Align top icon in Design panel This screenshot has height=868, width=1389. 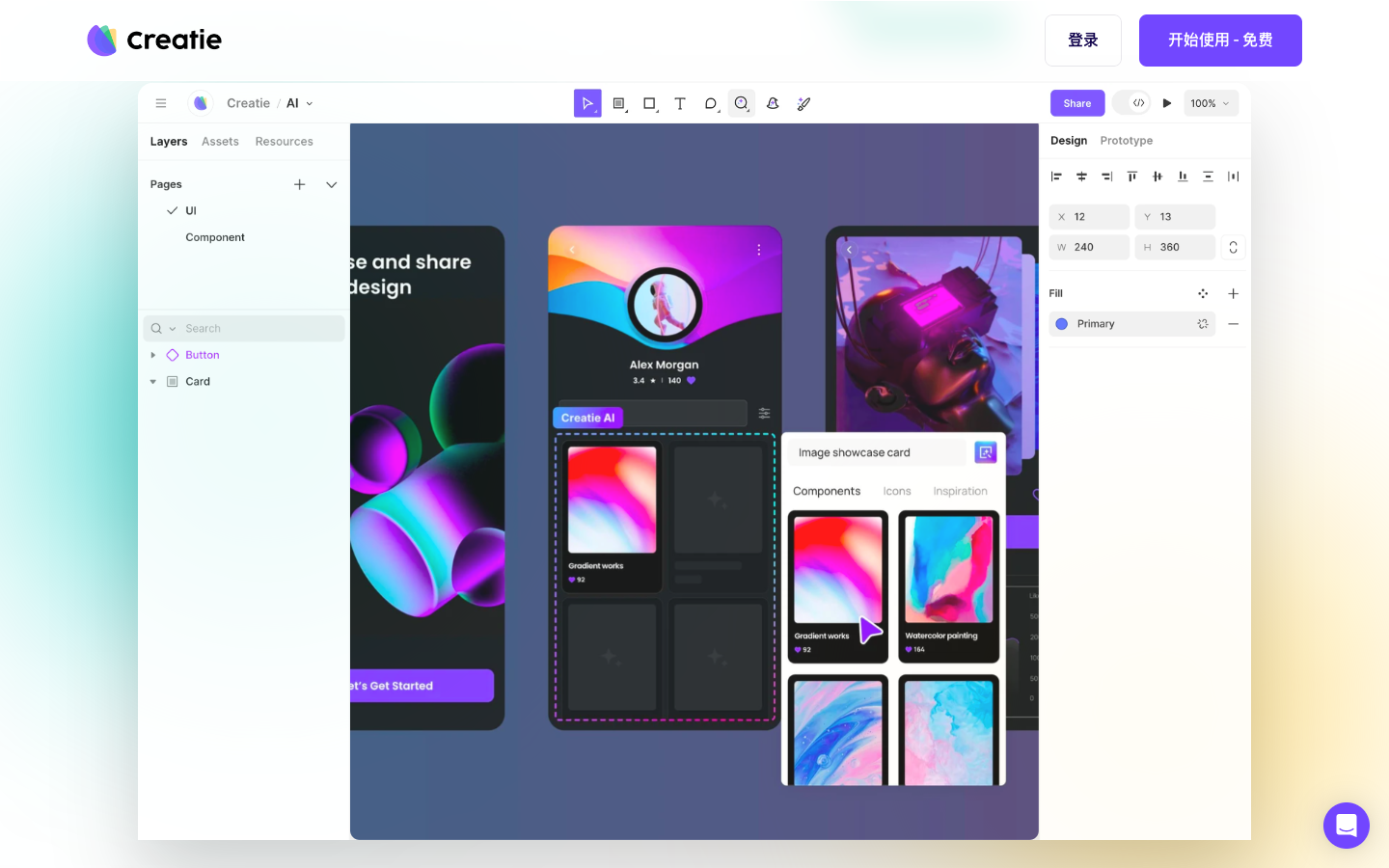click(1132, 176)
